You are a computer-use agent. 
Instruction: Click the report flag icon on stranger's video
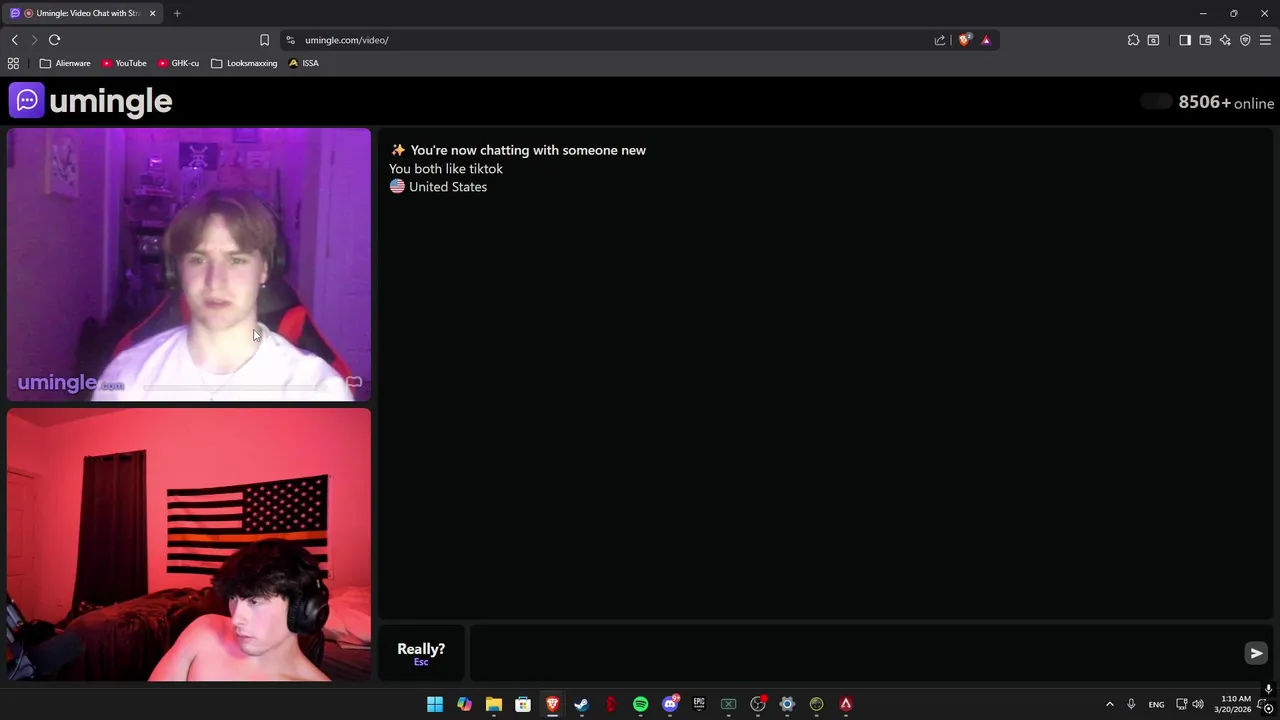click(354, 382)
